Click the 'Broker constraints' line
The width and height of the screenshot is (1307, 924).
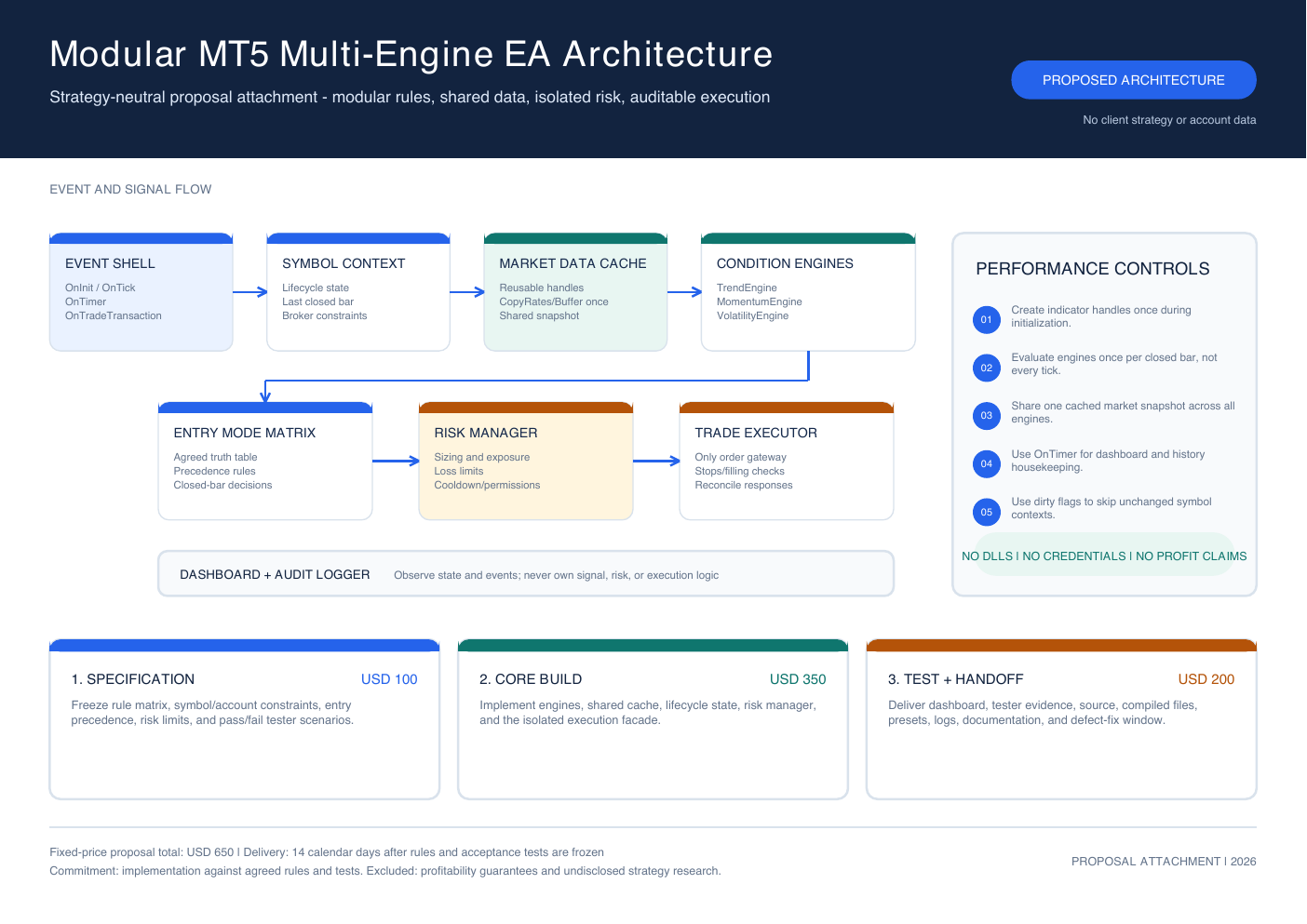(x=325, y=315)
